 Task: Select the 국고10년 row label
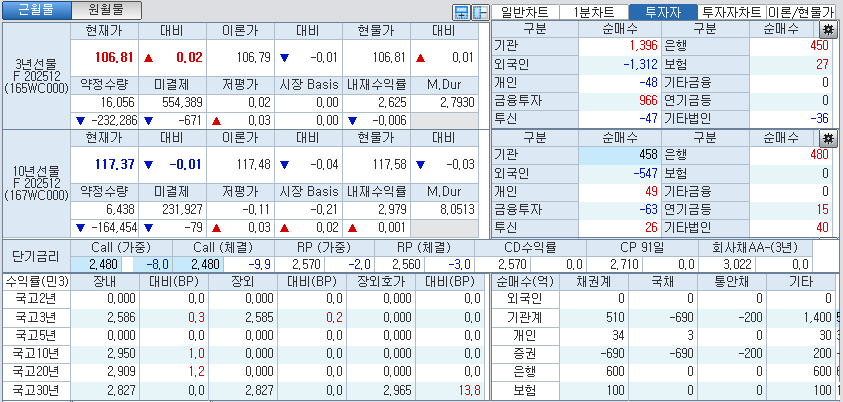(x=36, y=354)
